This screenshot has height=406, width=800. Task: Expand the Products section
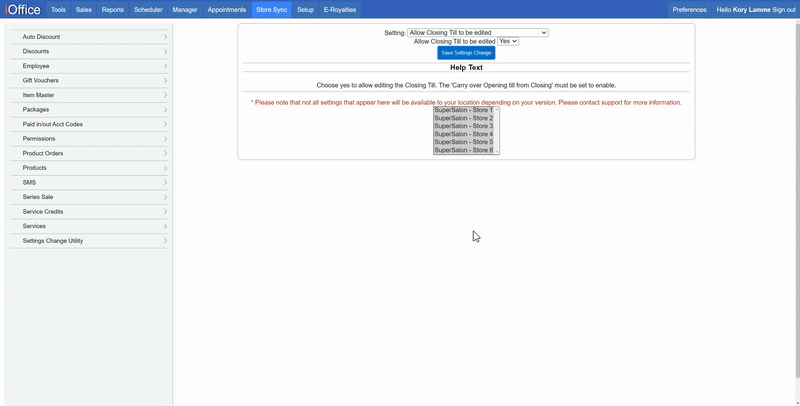[89, 168]
